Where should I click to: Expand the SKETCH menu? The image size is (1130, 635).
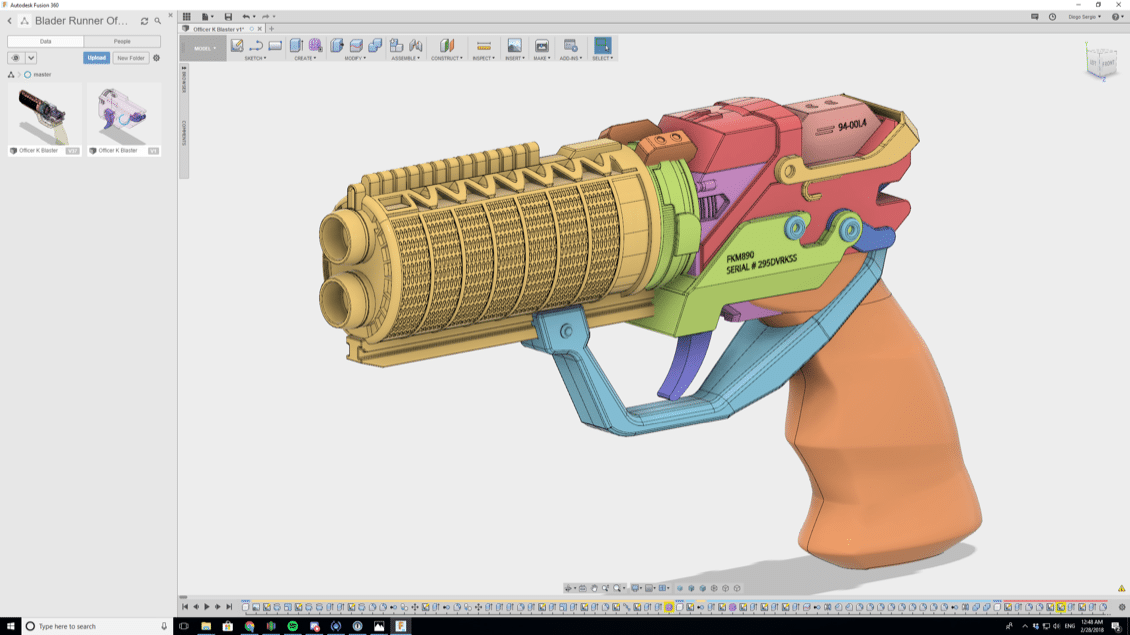pyautogui.click(x=256, y=58)
